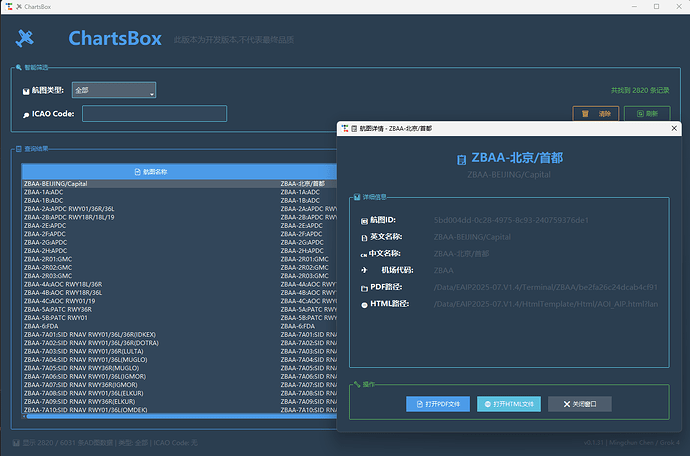The height and width of the screenshot is (456, 690).
Task: Select the ZBAA-6:FDA chart row
Action: [x=150, y=326]
